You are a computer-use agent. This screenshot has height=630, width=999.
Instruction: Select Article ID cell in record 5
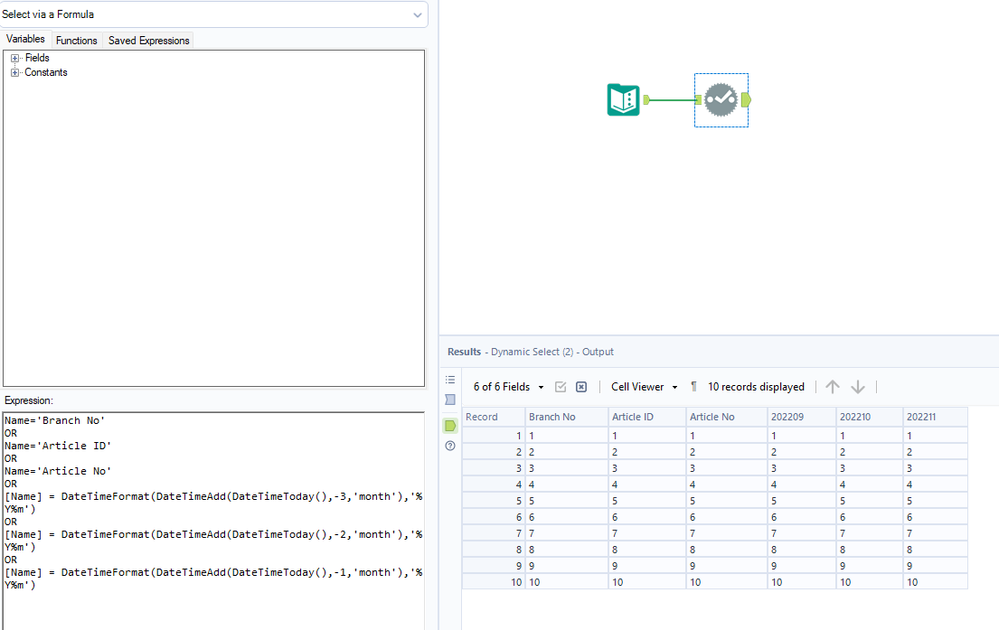(647, 501)
